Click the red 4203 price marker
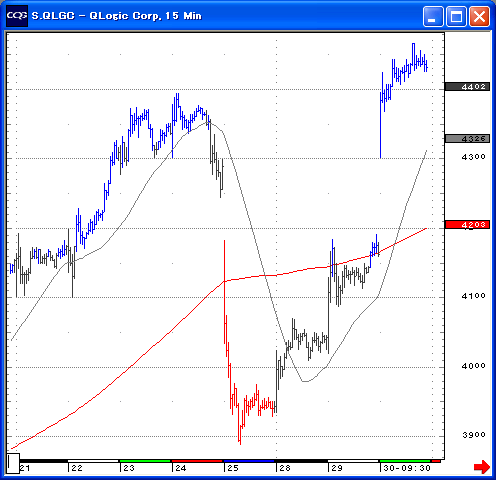Image resolution: width=496 pixels, height=480 pixels. pyautogui.click(x=467, y=225)
